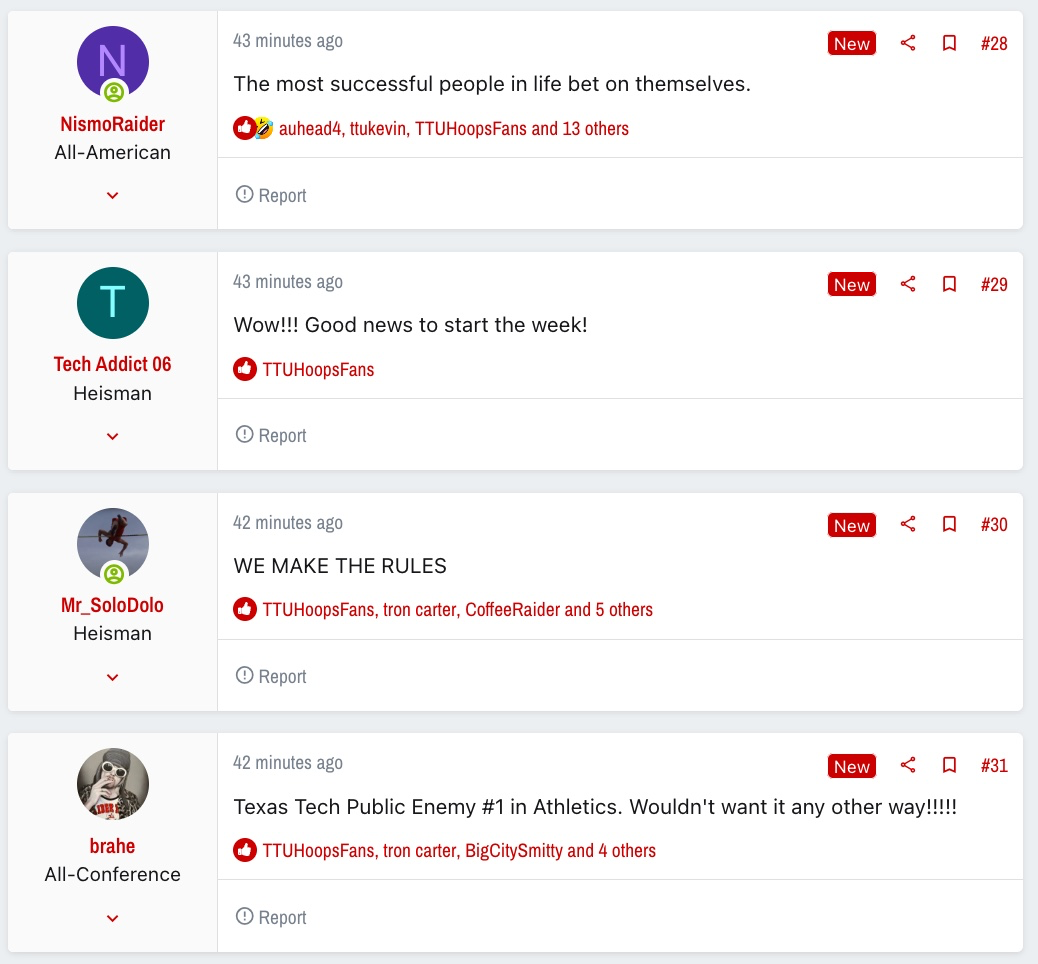Viewport: 1038px width, 964px height.
Task: Bookmark post #31
Action: 949,765
